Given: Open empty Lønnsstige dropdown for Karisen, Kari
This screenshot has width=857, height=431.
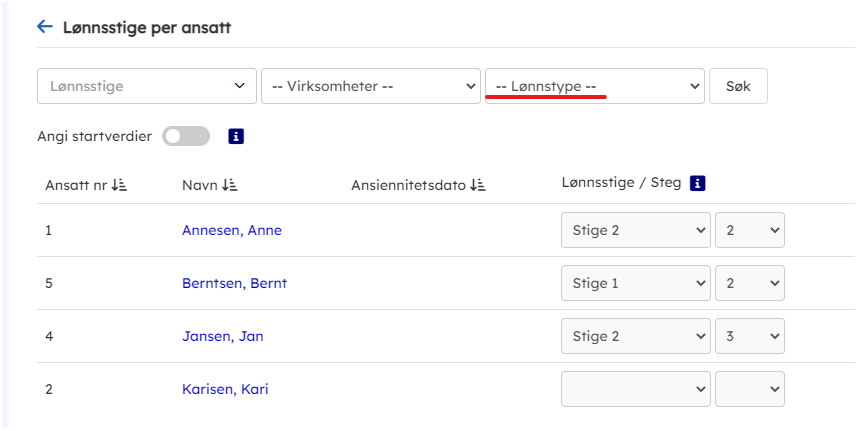Looking at the screenshot, I should click(635, 389).
